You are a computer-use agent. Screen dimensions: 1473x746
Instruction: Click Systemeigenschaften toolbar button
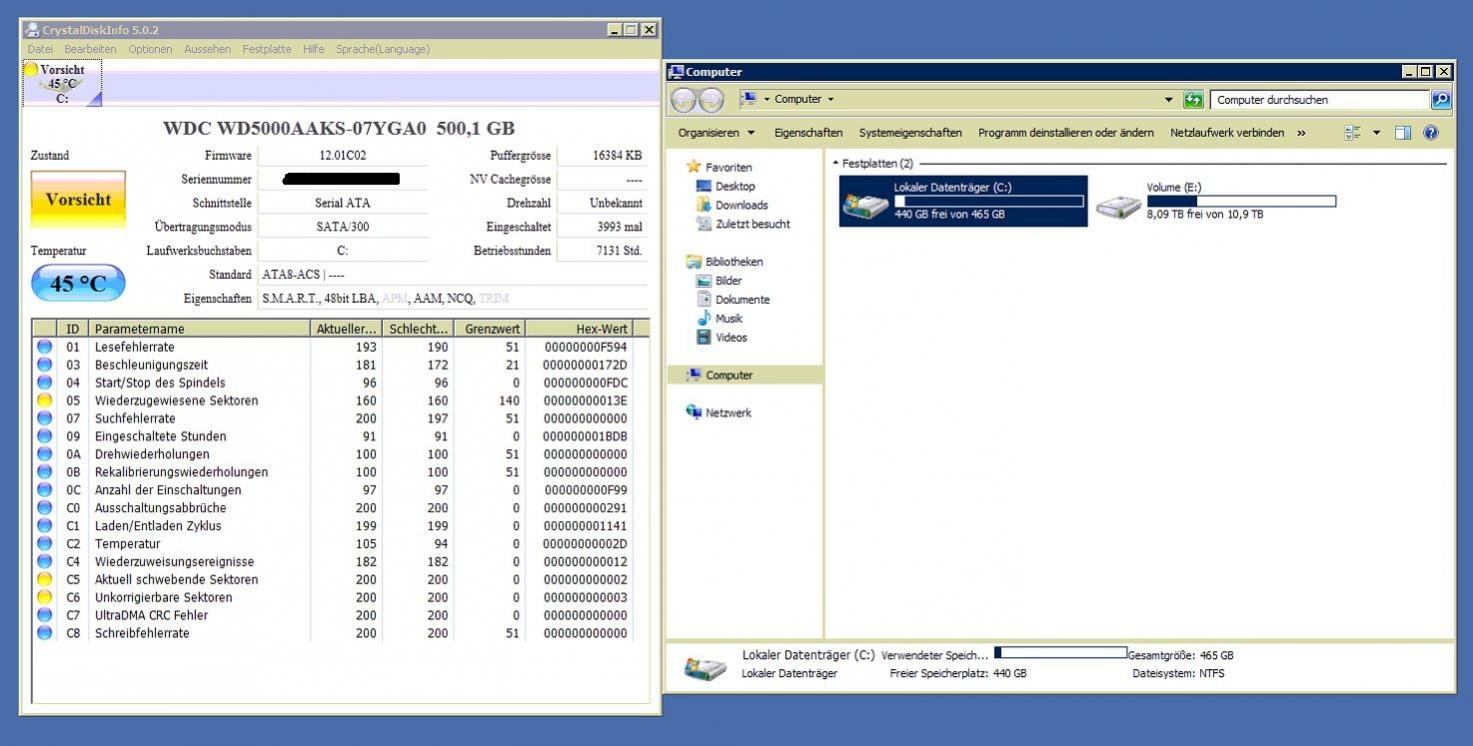pyautogui.click(x=910, y=133)
